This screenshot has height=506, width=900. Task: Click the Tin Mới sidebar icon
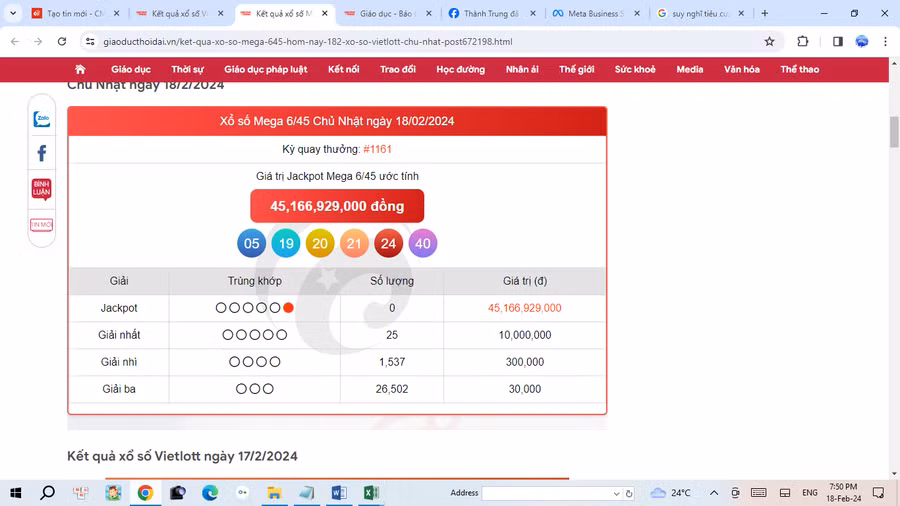tap(41, 225)
